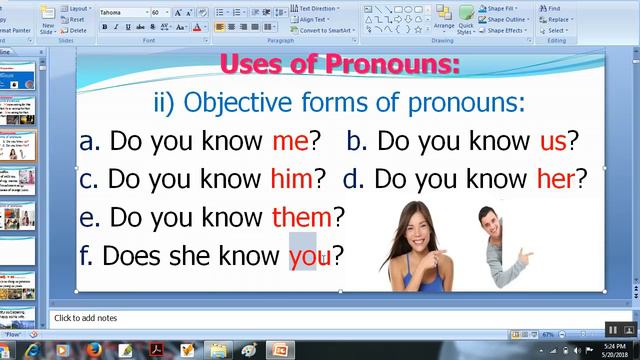Open the Arrange menu
Viewport: 640px width, 360px height.
pyautogui.click(x=444, y=18)
